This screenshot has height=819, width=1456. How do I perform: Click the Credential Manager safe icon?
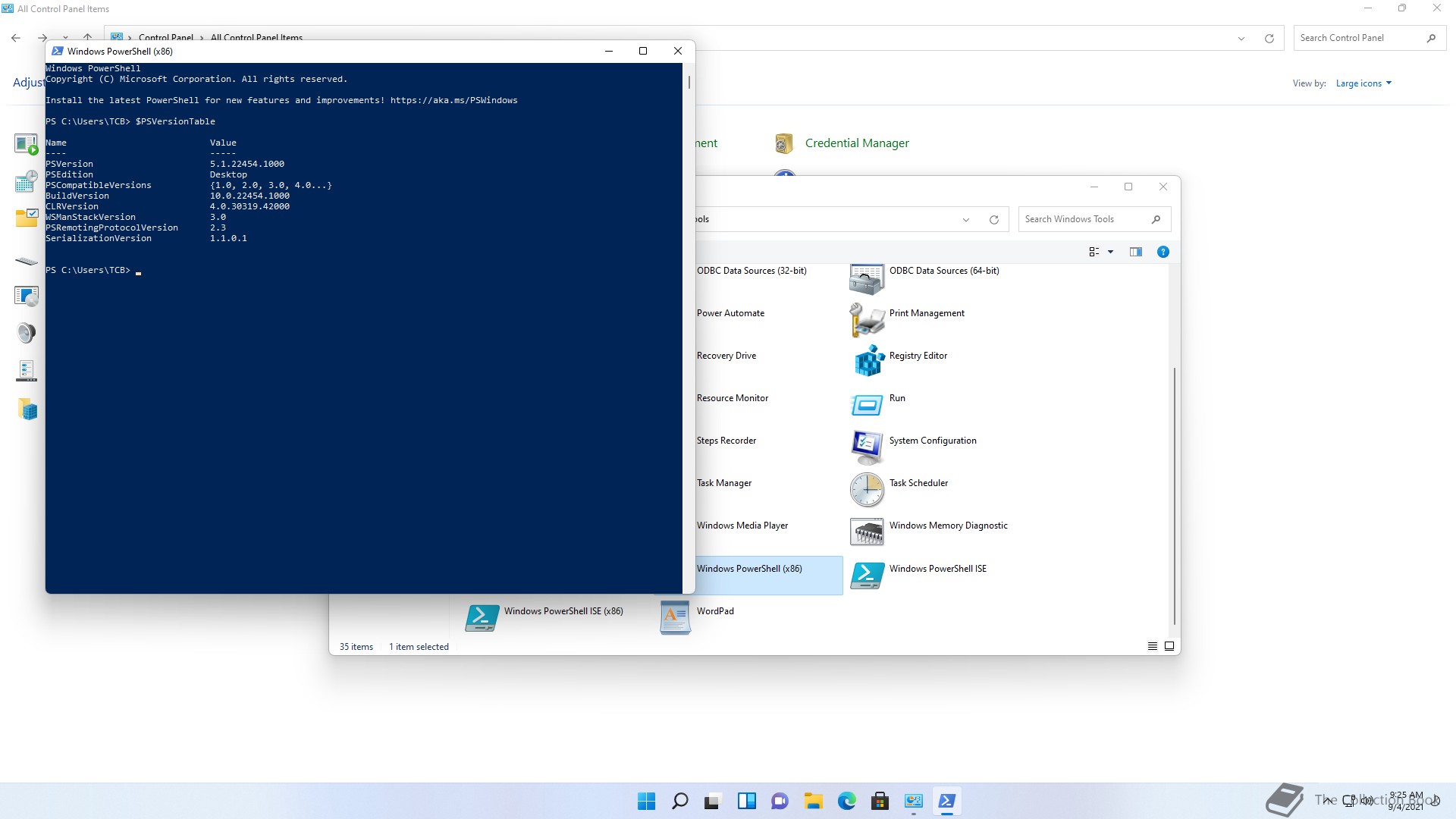click(x=784, y=143)
